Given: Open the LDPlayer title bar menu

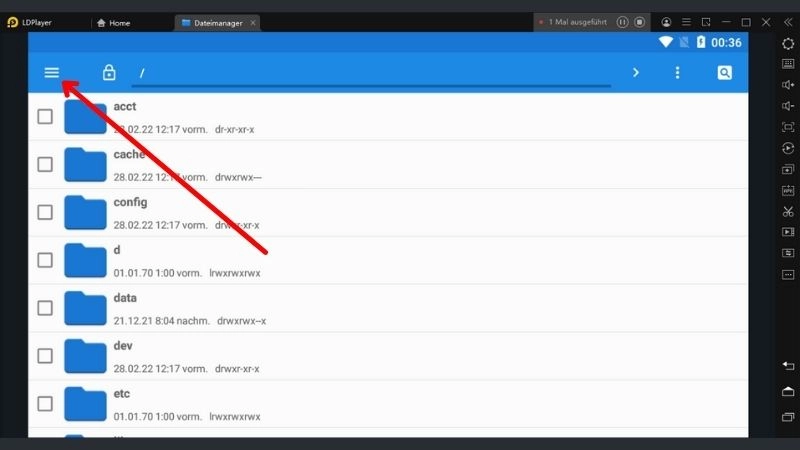Looking at the screenshot, I should (x=686, y=22).
